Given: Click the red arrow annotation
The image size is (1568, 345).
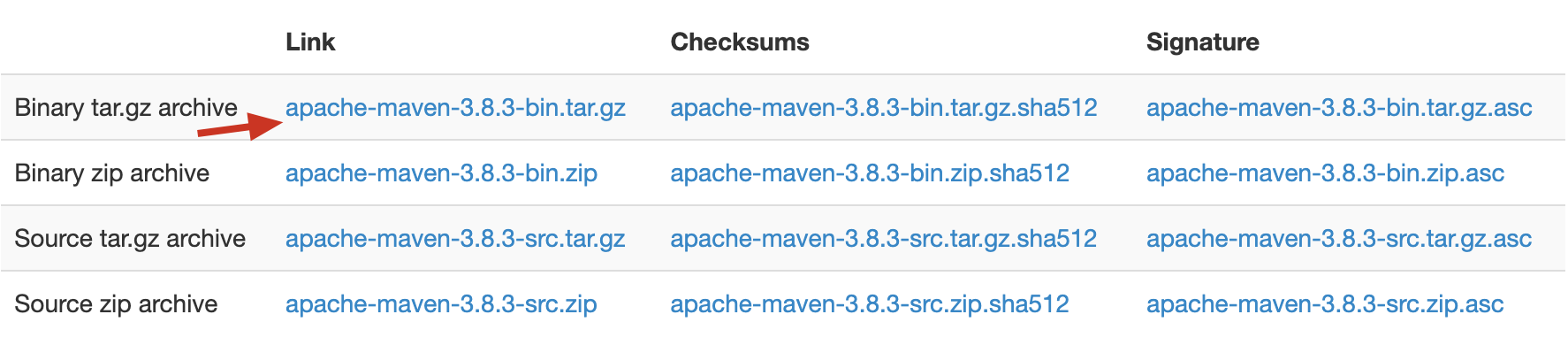Looking at the screenshot, I should [240, 127].
